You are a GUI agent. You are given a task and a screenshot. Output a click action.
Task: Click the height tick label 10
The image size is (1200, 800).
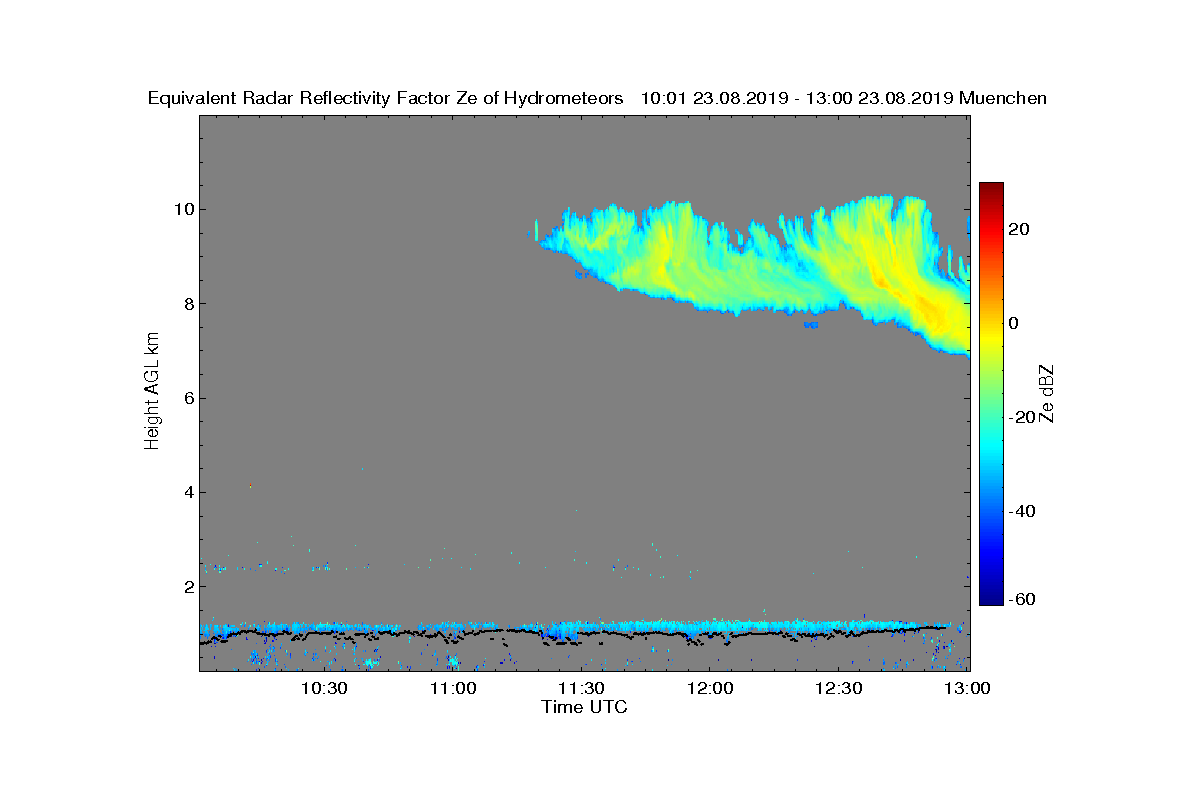tap(182, 209)
